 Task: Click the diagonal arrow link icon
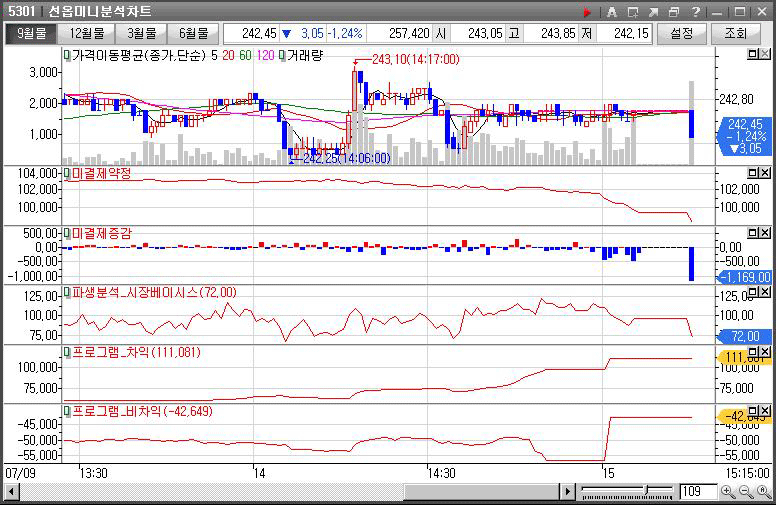653,12
